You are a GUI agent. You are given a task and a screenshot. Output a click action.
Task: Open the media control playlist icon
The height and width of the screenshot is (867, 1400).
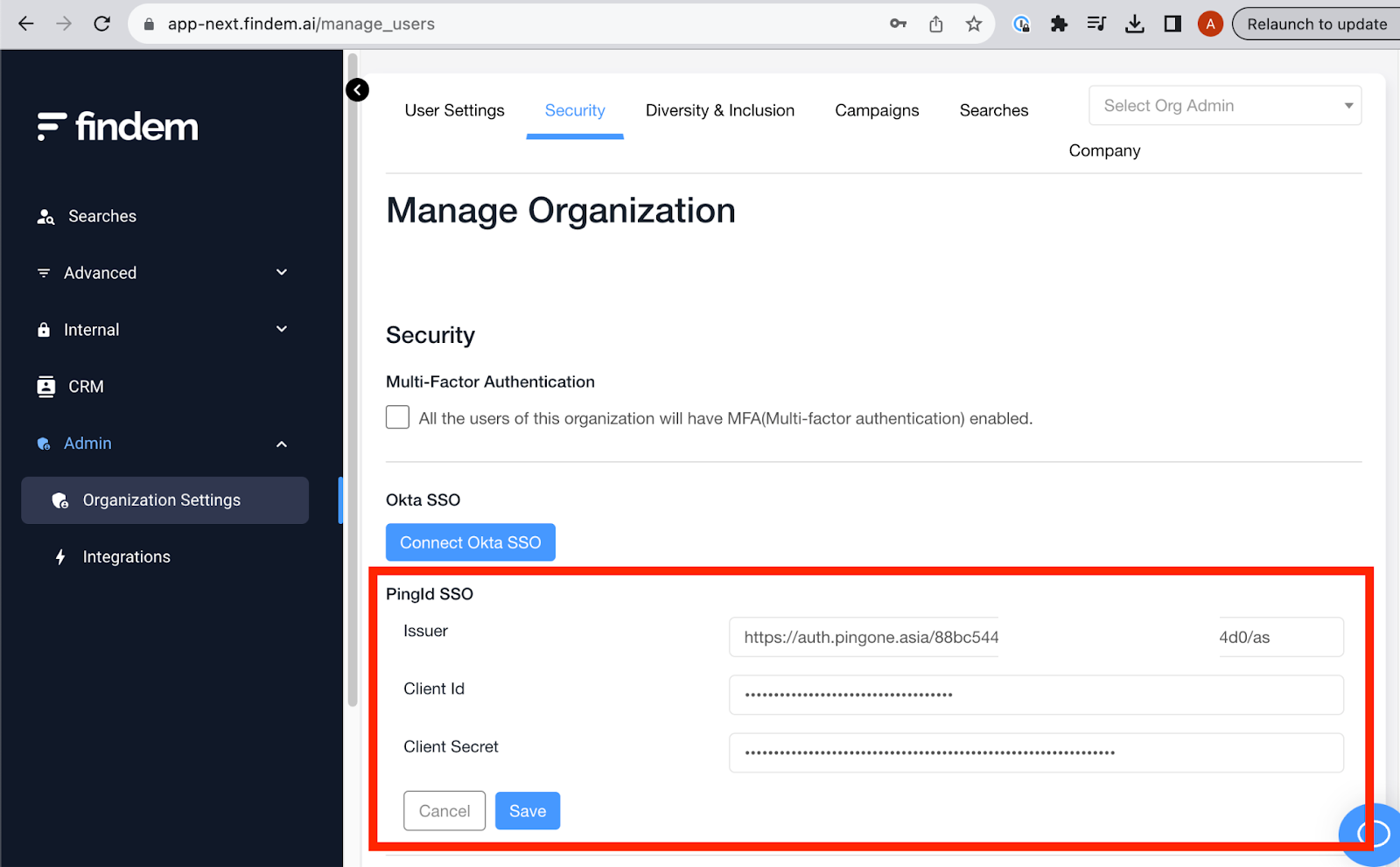pos(1096,24)
